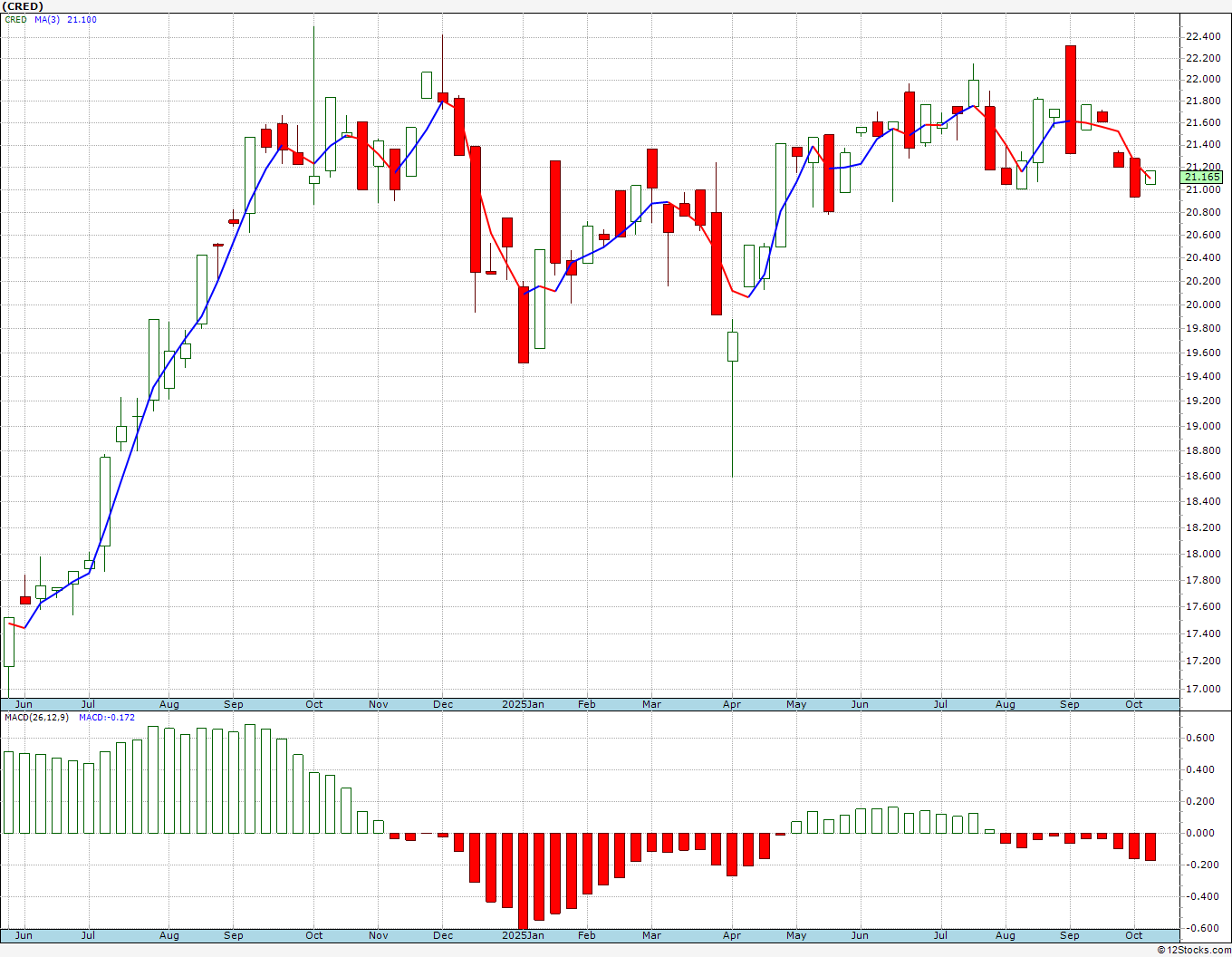The image size is (1232, 957).
Task: Click Mar on the price chart time axis
Action: [651, 704]
